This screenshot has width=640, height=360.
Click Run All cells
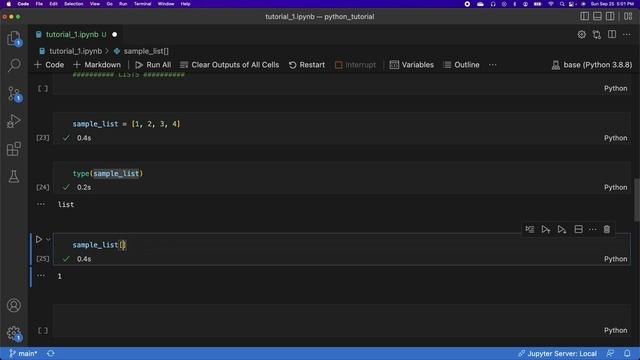[x=153, y=65]
